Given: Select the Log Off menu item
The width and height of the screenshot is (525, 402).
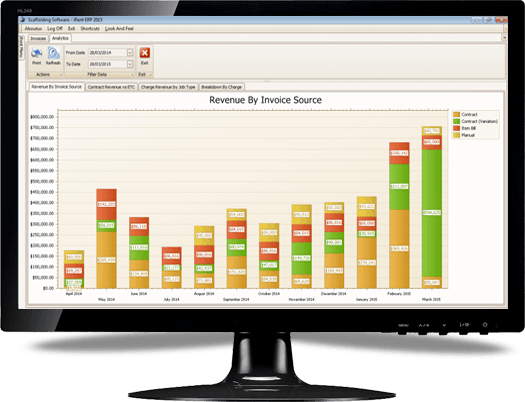Looking at the screenshot, I should tap(55, 28).
